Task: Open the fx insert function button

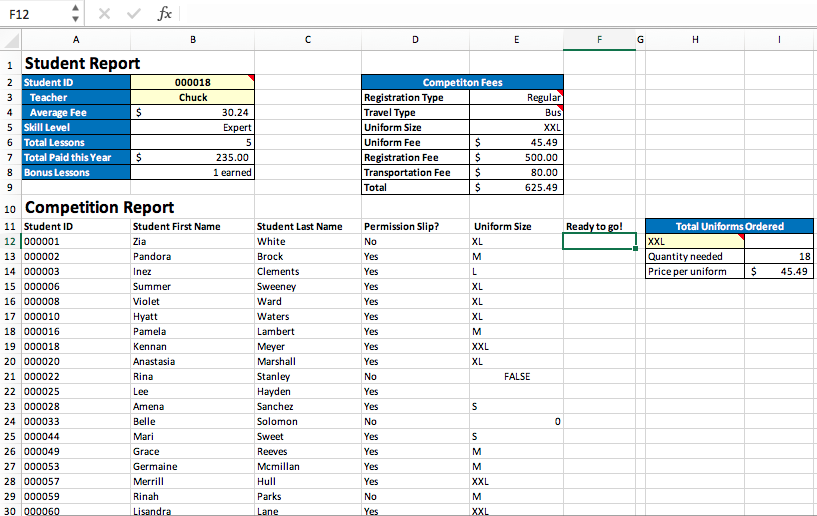Action: [165, 14]
